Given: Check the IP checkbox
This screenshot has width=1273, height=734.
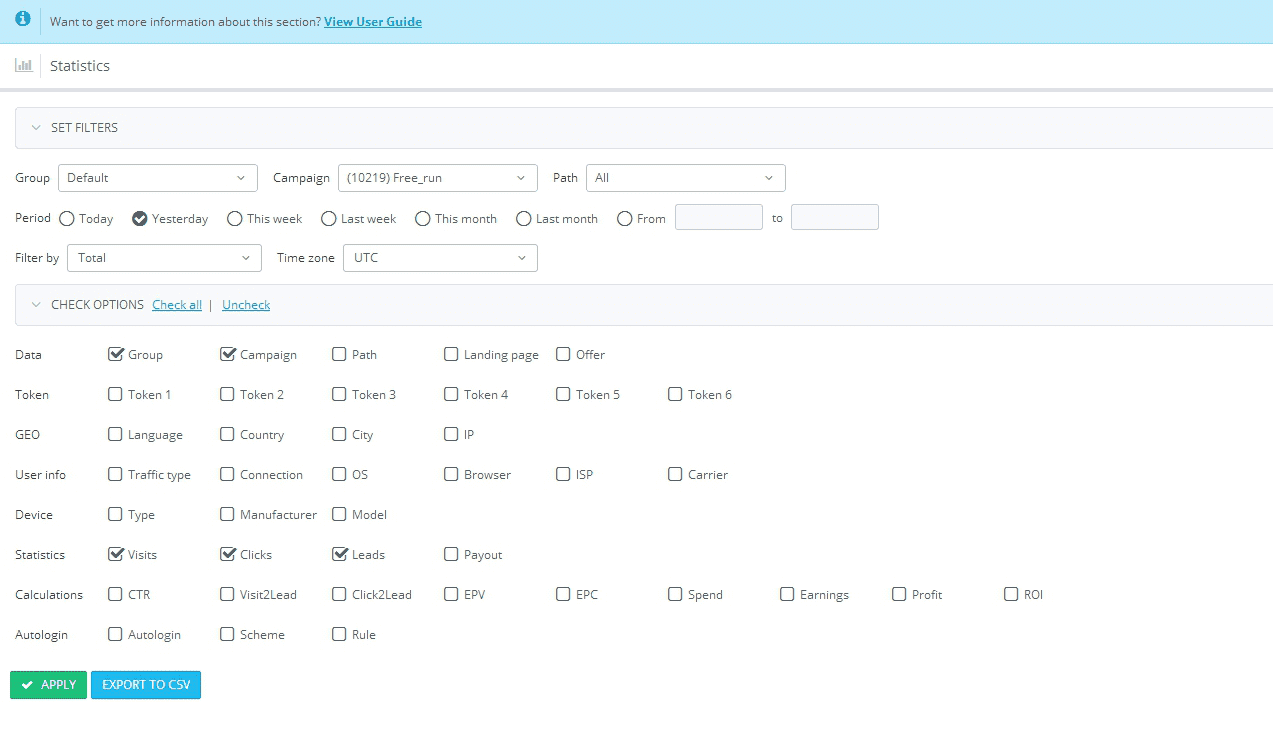Looking at the screenshot, I should tap(451, 434).
